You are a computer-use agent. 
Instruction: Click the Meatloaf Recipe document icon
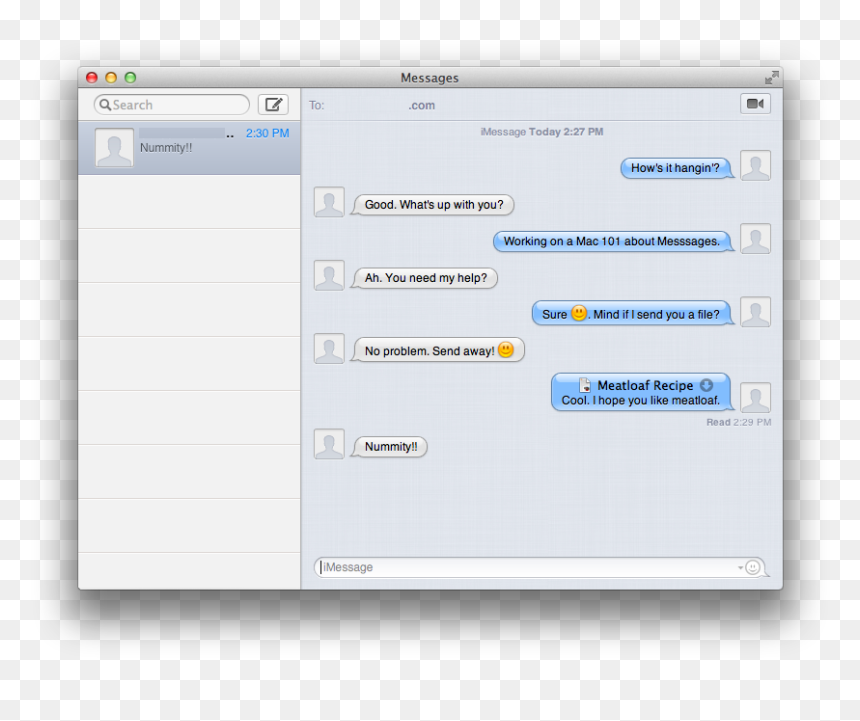tap(585, 385)
